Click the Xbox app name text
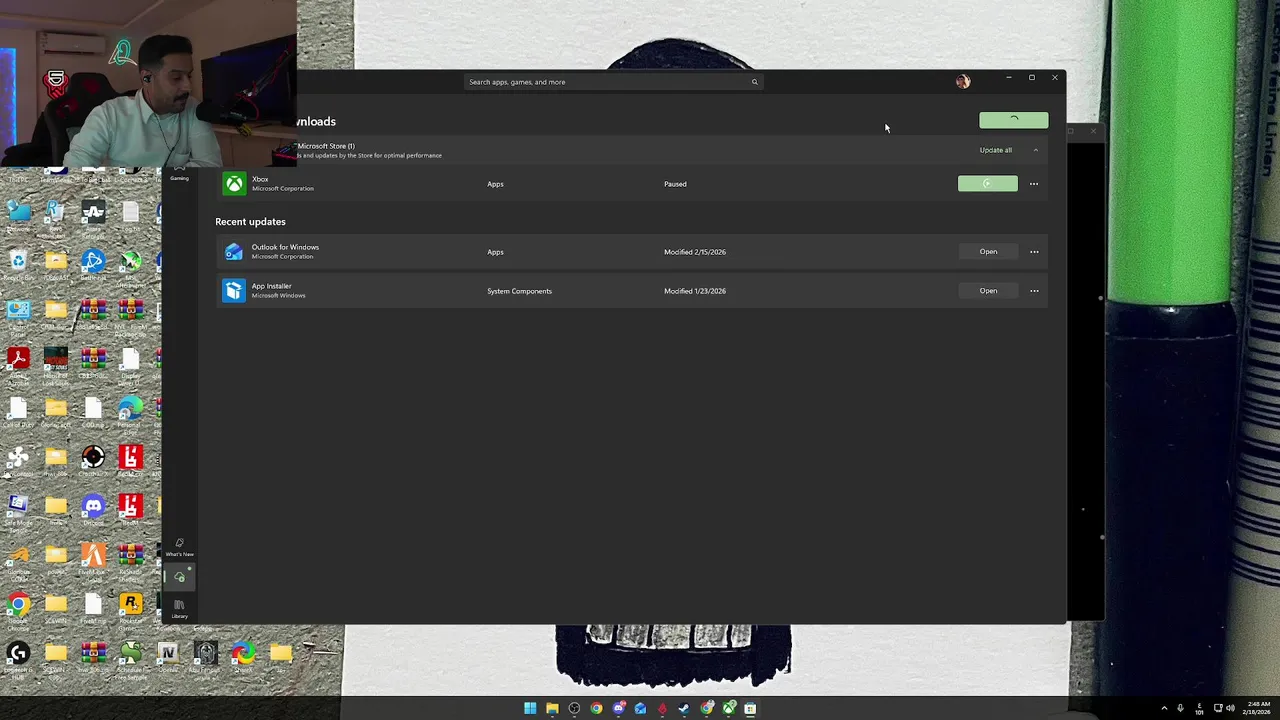1280x720 pixels. coord(260,179)
